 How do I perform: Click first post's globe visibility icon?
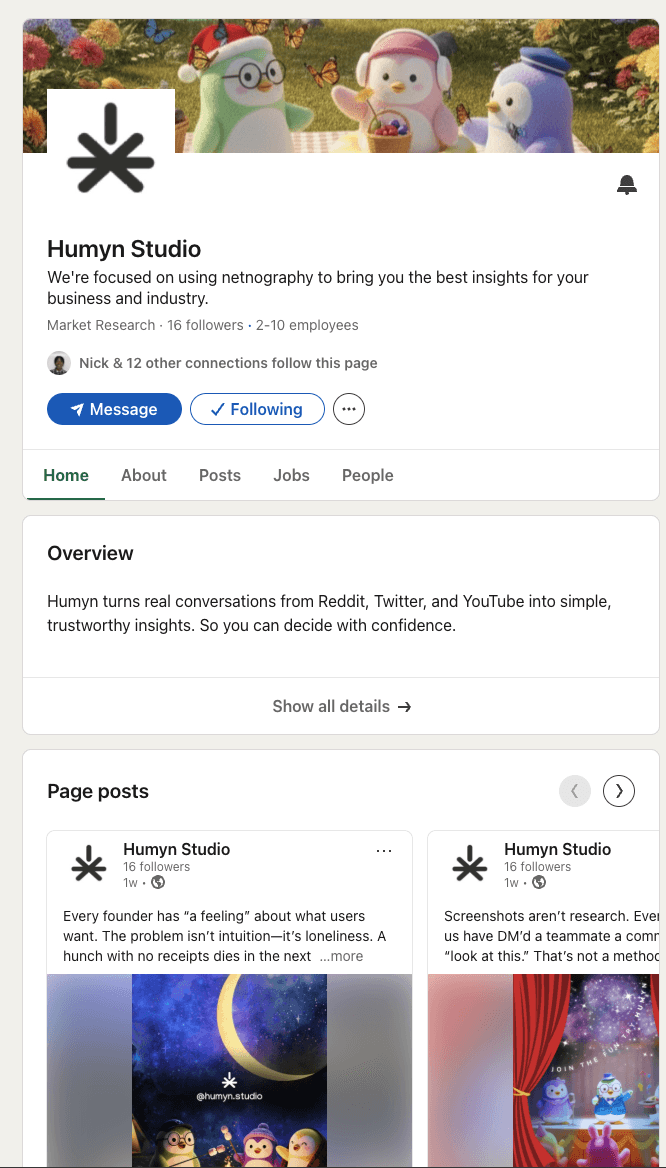(x=158, y=883)
